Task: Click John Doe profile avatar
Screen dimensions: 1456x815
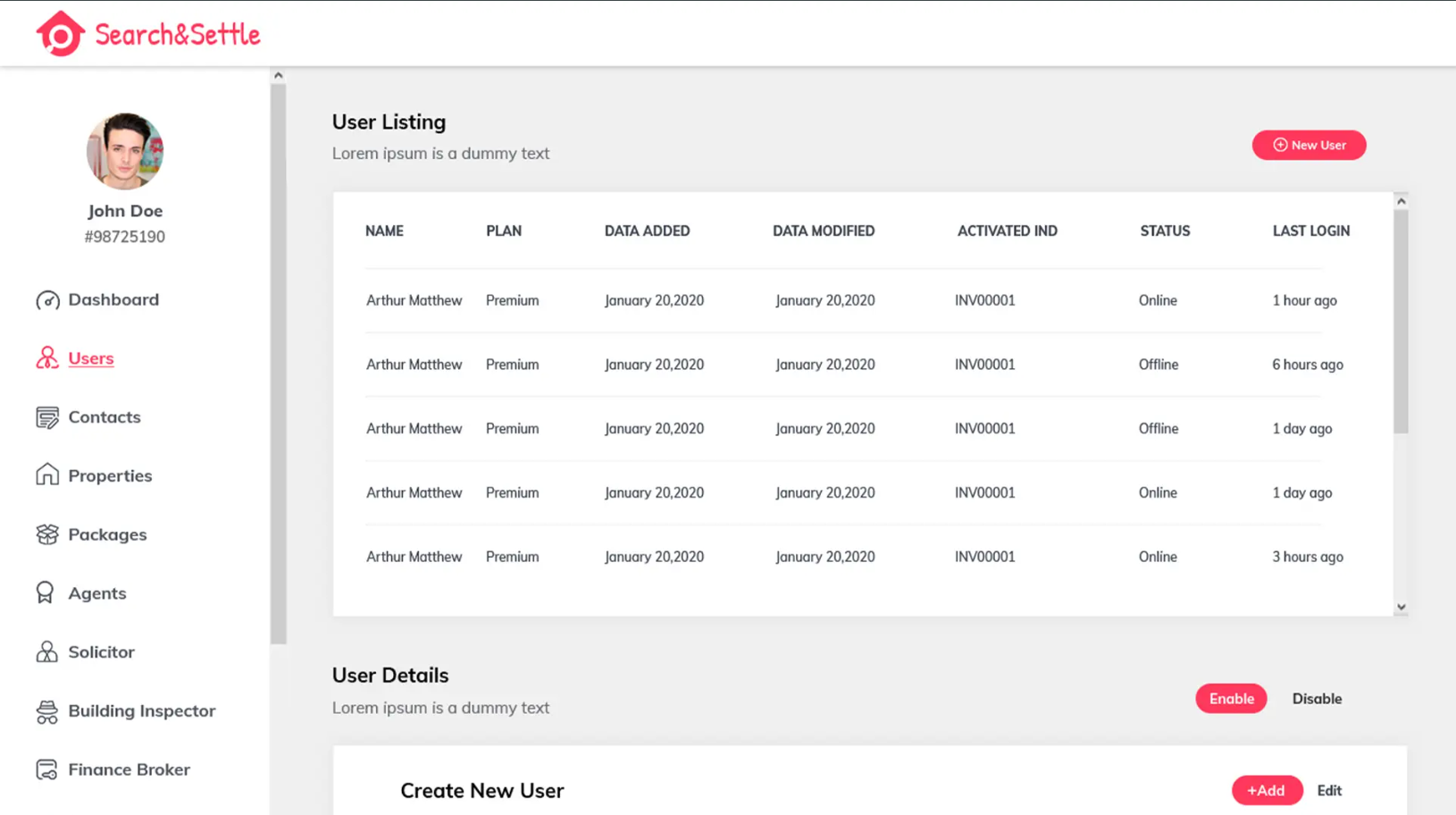Action: [x=125, y=151]
